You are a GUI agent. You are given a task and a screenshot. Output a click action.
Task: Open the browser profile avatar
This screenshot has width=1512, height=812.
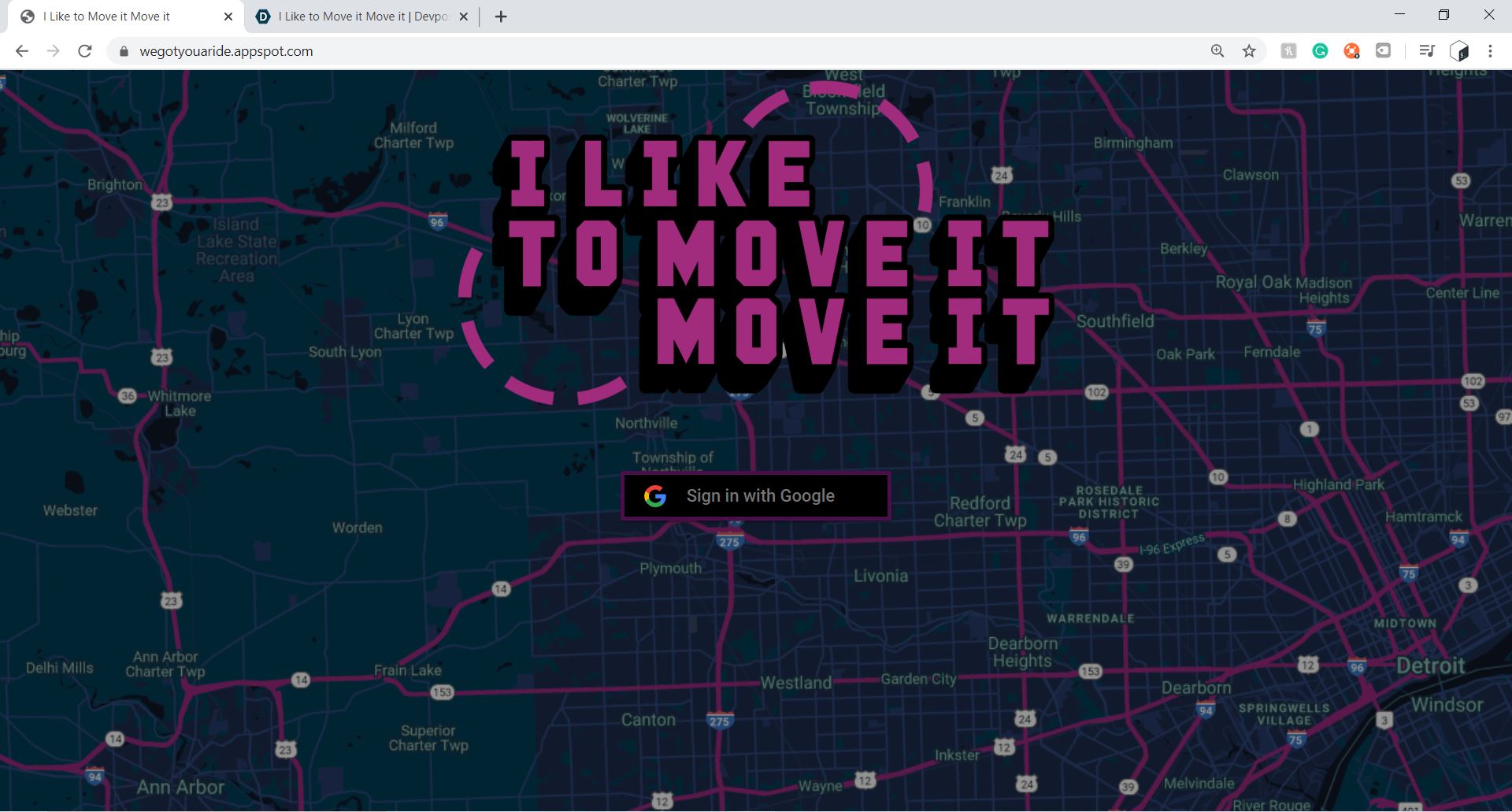click(x=1458, y=51)
